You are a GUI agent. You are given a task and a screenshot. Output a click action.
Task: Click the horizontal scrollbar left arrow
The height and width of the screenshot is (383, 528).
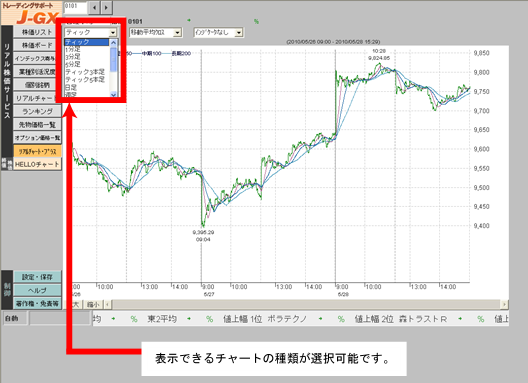click(108, 305)
